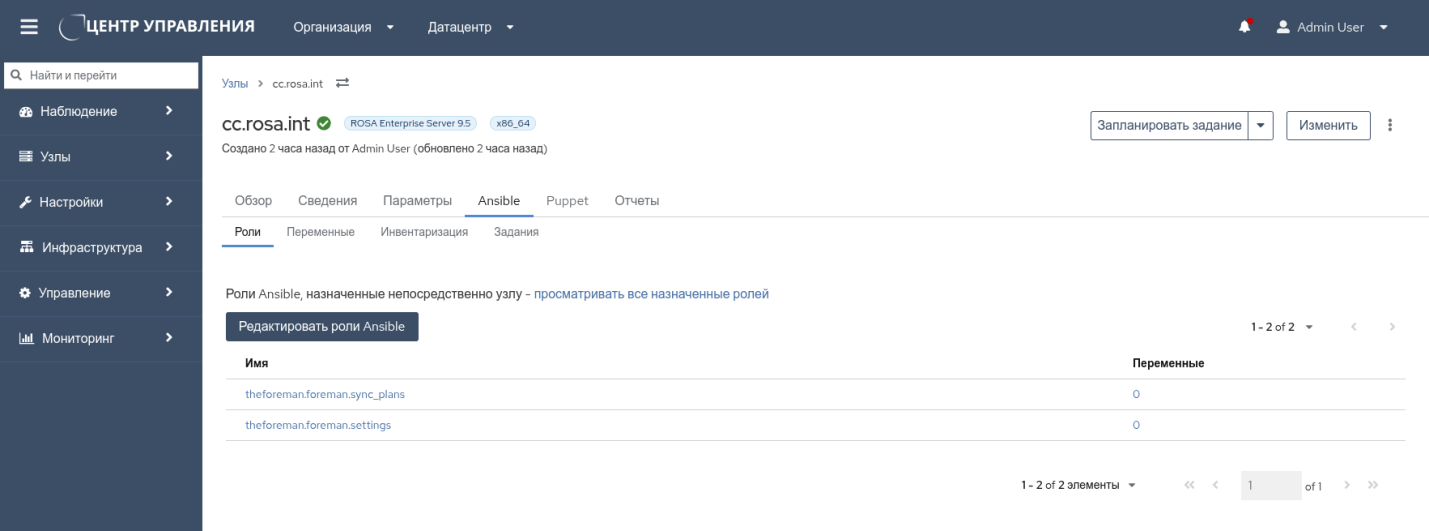Open theforeman.foreman.sync_plans role link
This screenshot has width=1429, height=531.
(x=325, y=394)
